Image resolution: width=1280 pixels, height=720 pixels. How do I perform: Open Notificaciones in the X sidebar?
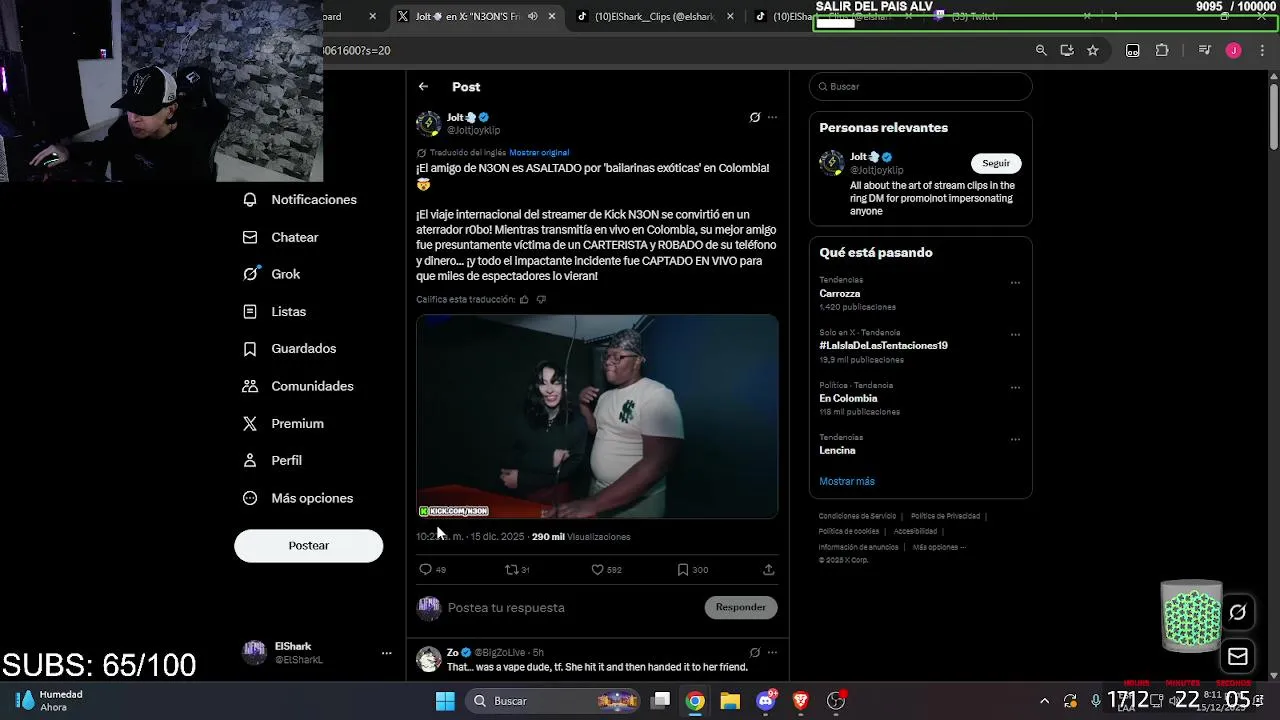[x=300, y=200]
